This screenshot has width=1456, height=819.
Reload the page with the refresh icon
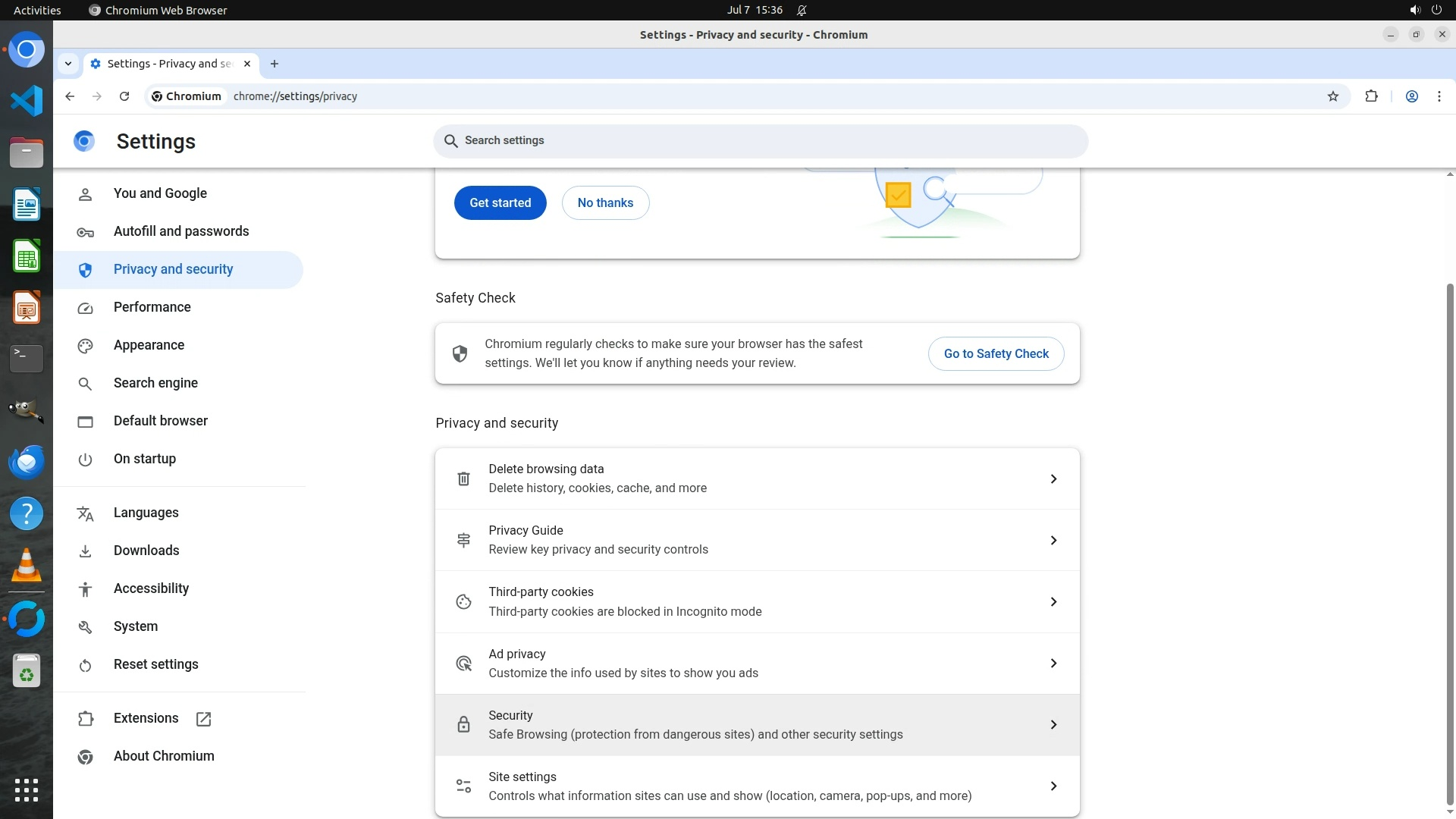click(124, 96)
